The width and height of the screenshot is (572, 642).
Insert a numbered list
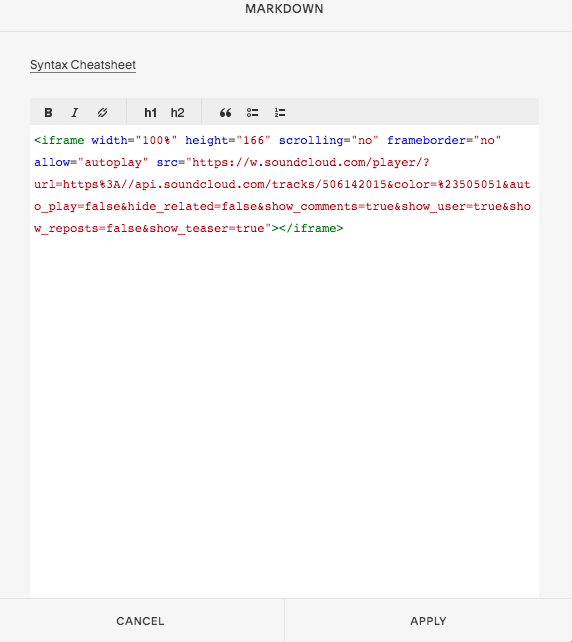point(280,113)
